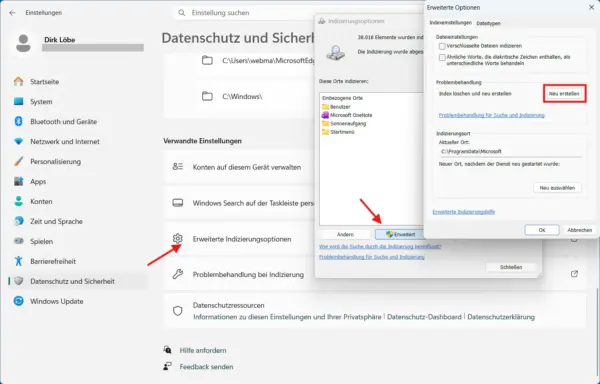Click the Hilfe anfordern link text
The width and height of the screenshot is (600, 384).
pos(203,350)
